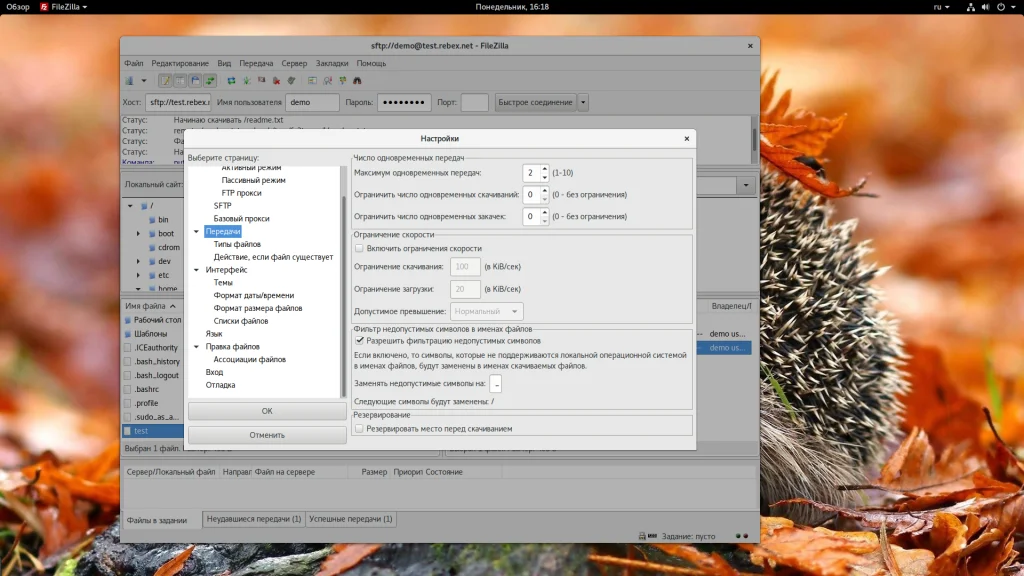Switch to 'Неудавшиеся передачи (1)' tab
Screen dimensions: 1024x576
[254, 519]
